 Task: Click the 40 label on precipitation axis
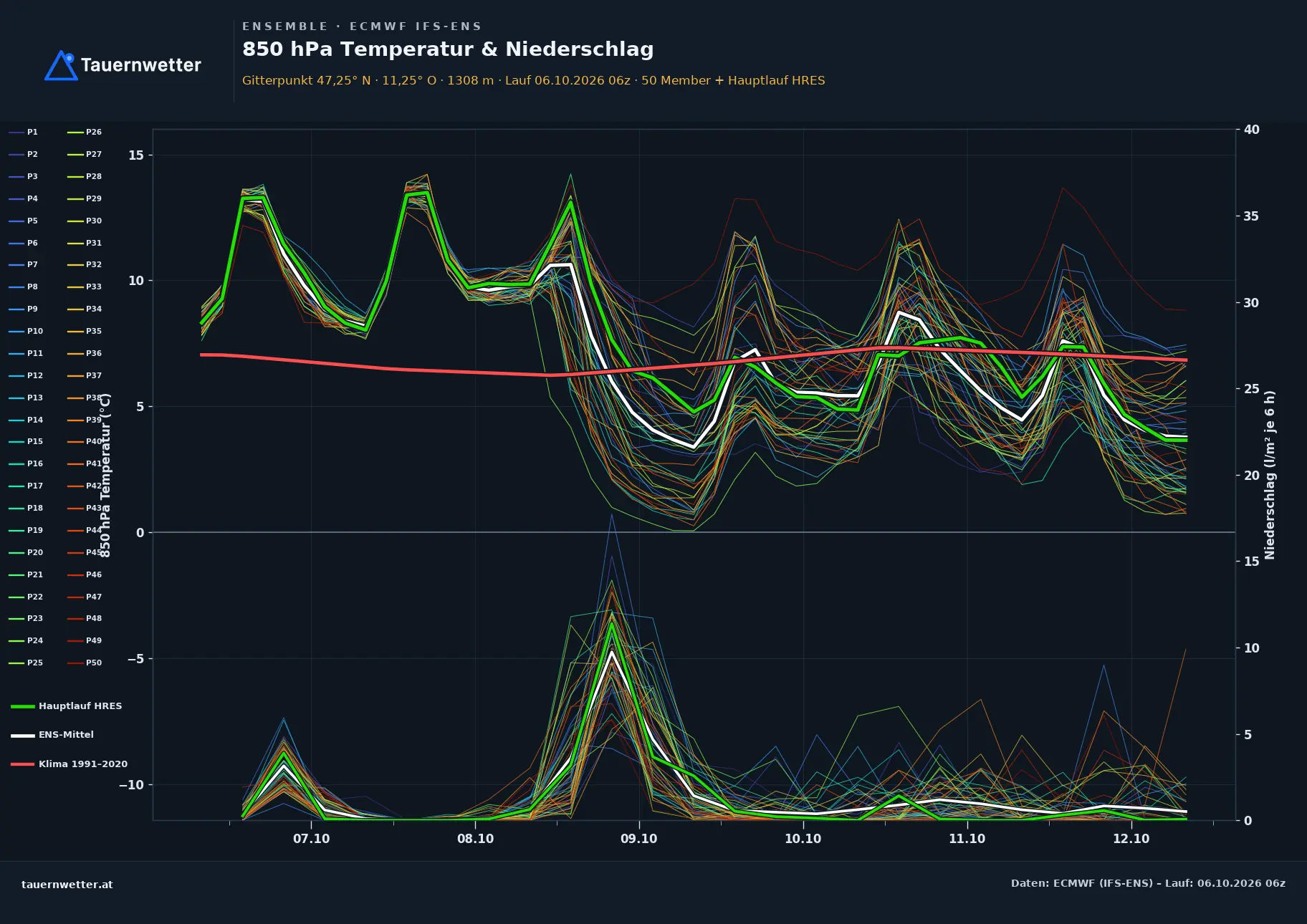point(1251,130)
